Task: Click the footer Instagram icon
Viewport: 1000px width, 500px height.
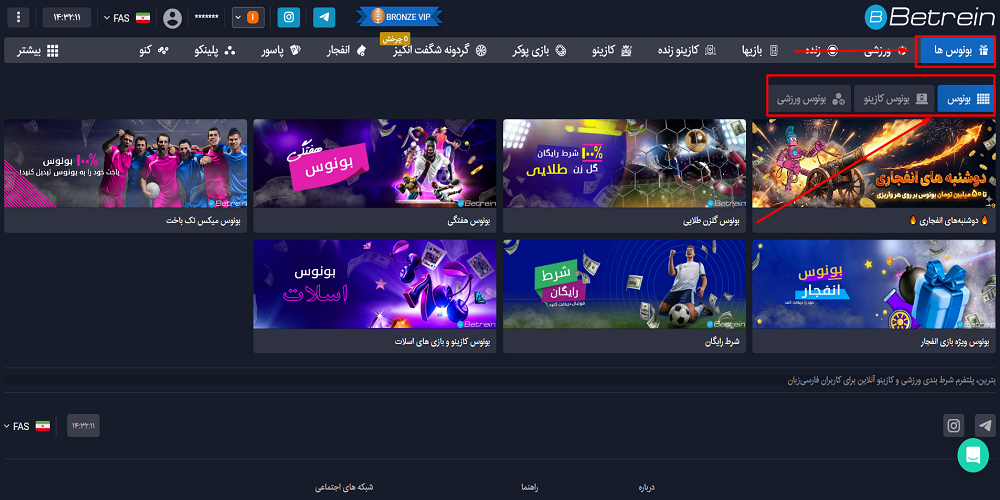Action: (954, 426)
